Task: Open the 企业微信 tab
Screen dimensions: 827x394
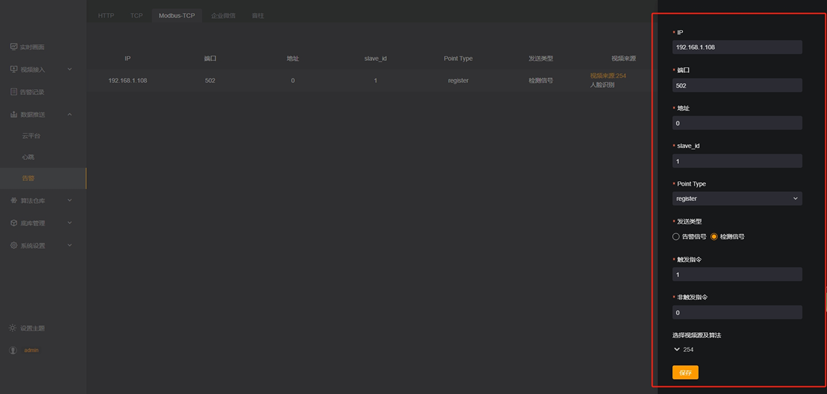Action: point(223,16)
